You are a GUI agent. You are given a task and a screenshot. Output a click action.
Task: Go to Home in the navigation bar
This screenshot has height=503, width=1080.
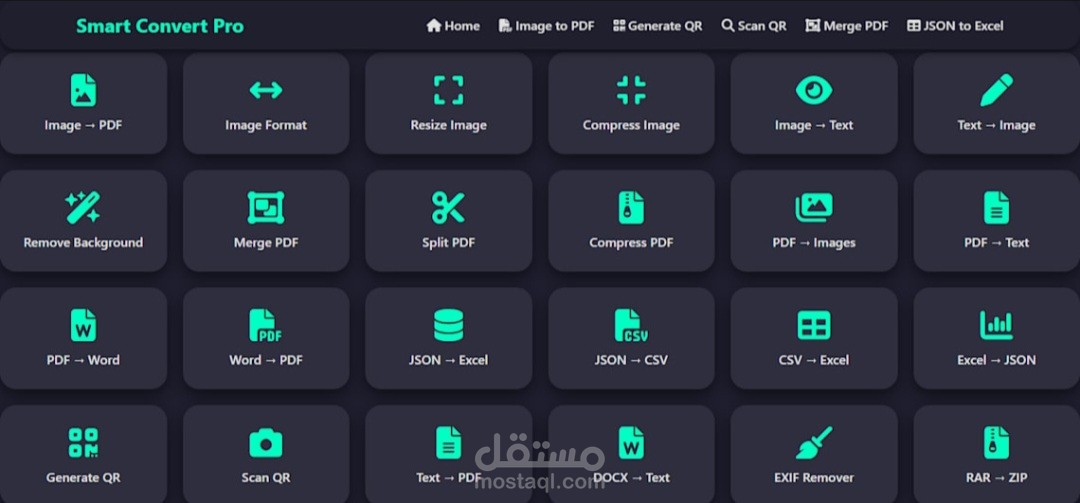(x=453, y=25)
